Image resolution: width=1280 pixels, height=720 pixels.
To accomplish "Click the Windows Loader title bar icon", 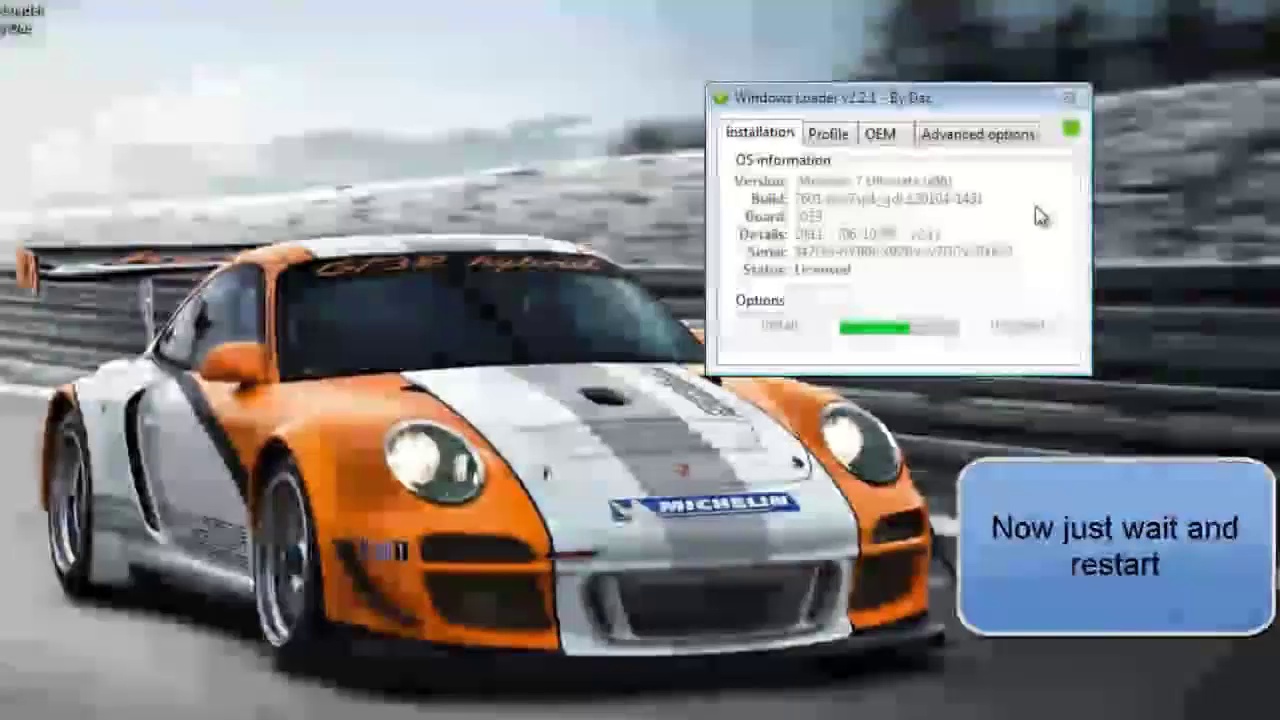I will tap(720, 98).
